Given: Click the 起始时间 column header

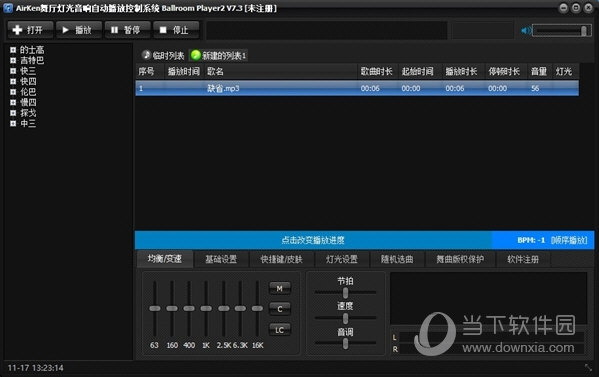Looking at the screenshot, I should pyautogui.click(x=419, y=71).
